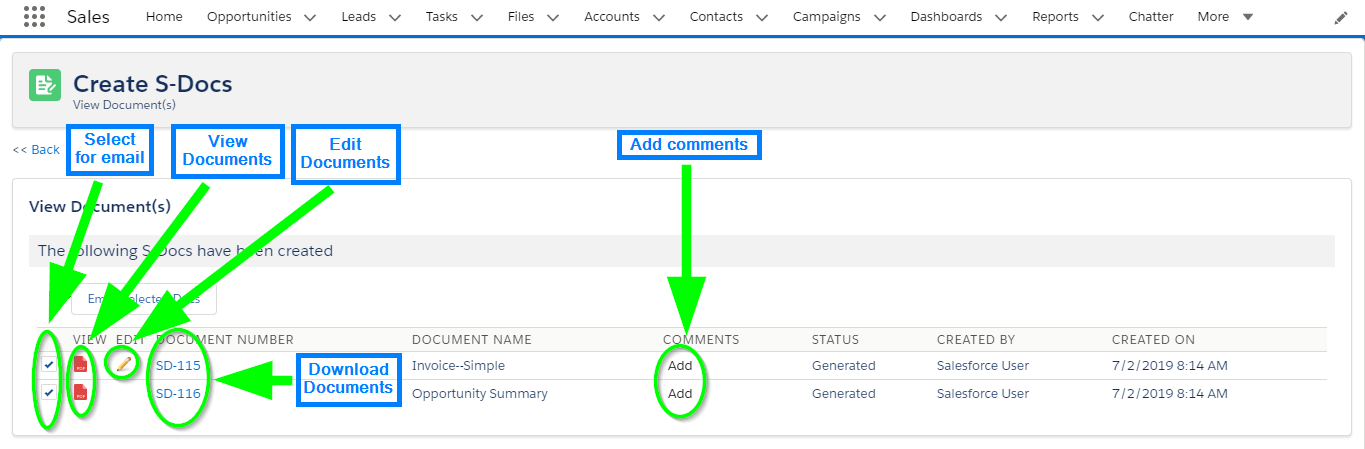Click the Email Selected Docs button
Viewport: 1365px width, 449px height.
(144, 298)
